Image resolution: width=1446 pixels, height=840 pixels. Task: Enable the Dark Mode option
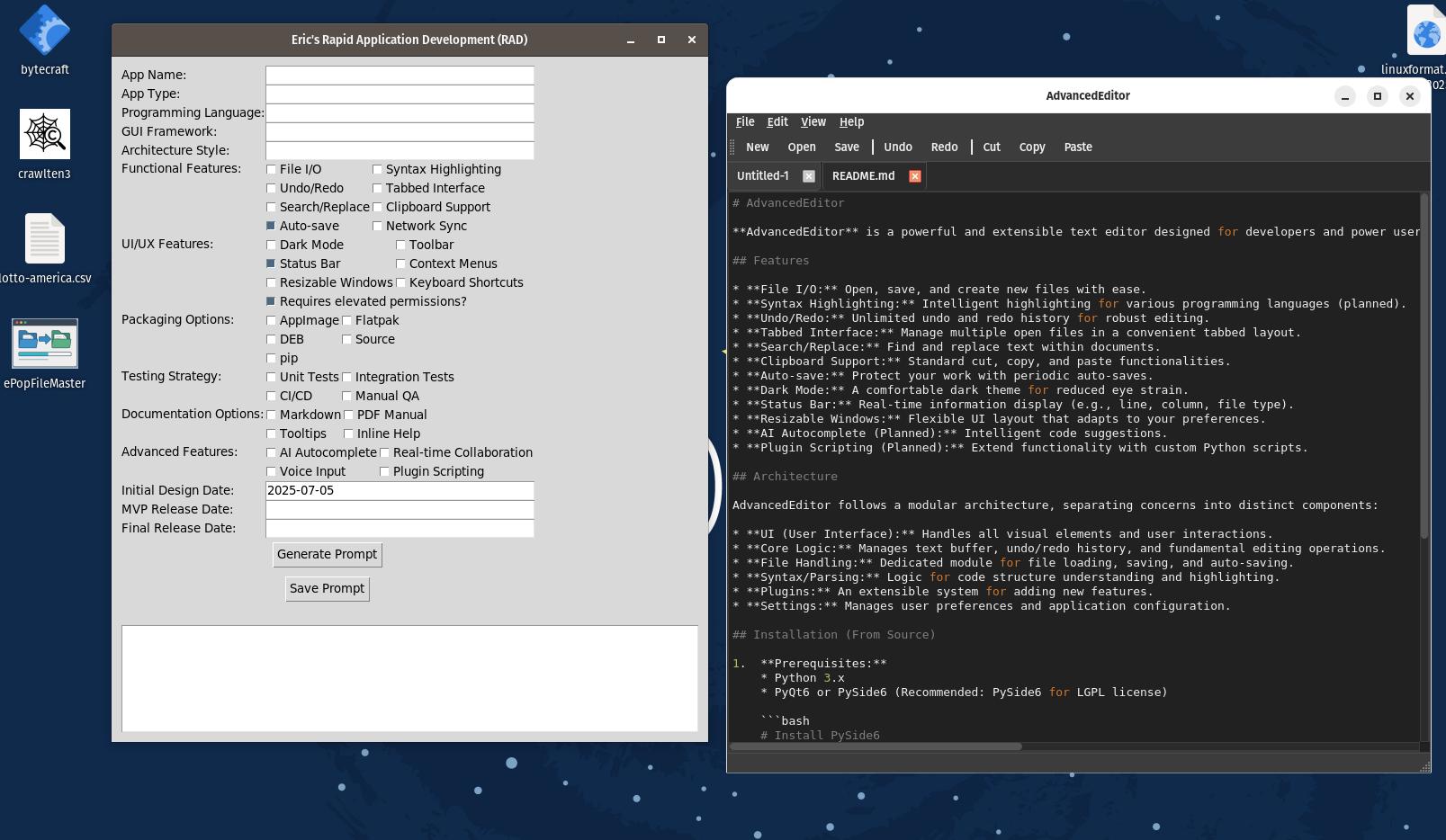click(x=271, y=245)
